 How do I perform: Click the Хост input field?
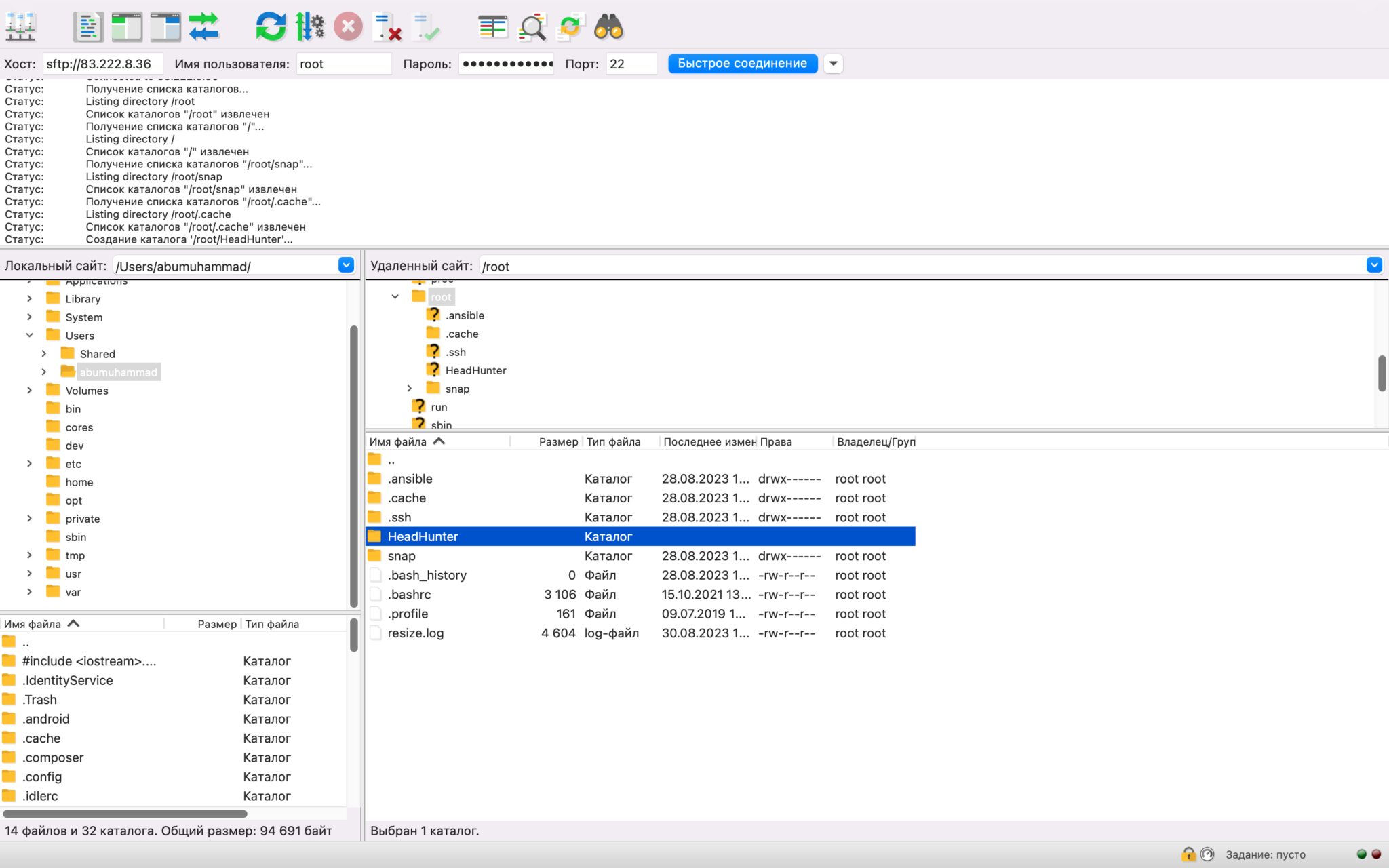click(x=102, y=64)
